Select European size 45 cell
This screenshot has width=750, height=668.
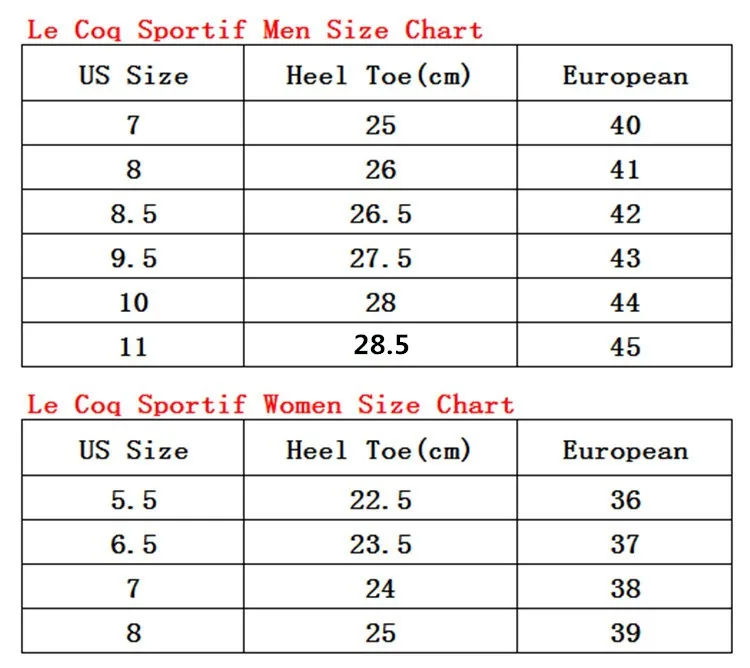(625, 345)
